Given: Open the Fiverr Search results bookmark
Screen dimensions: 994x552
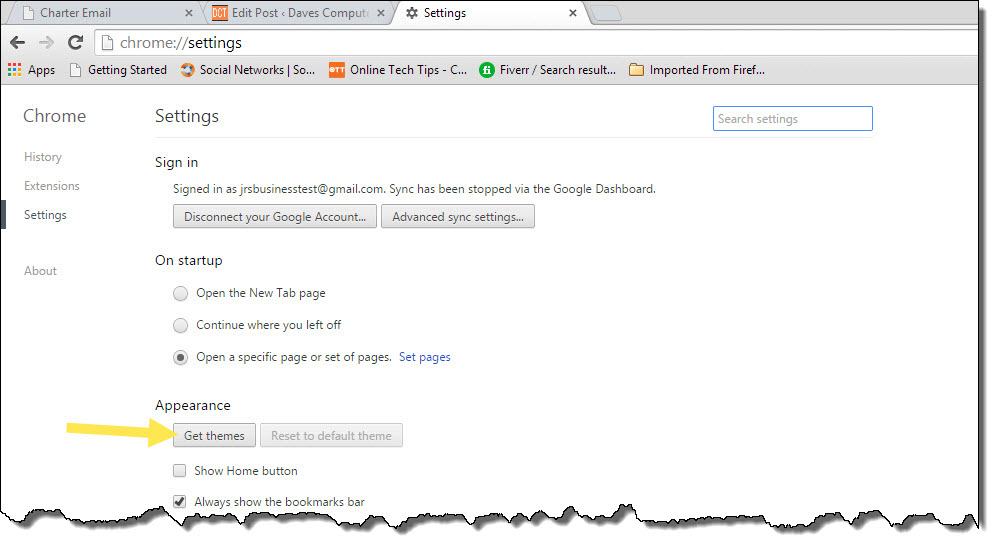Looking at the screenshot, I should [547, 70].
